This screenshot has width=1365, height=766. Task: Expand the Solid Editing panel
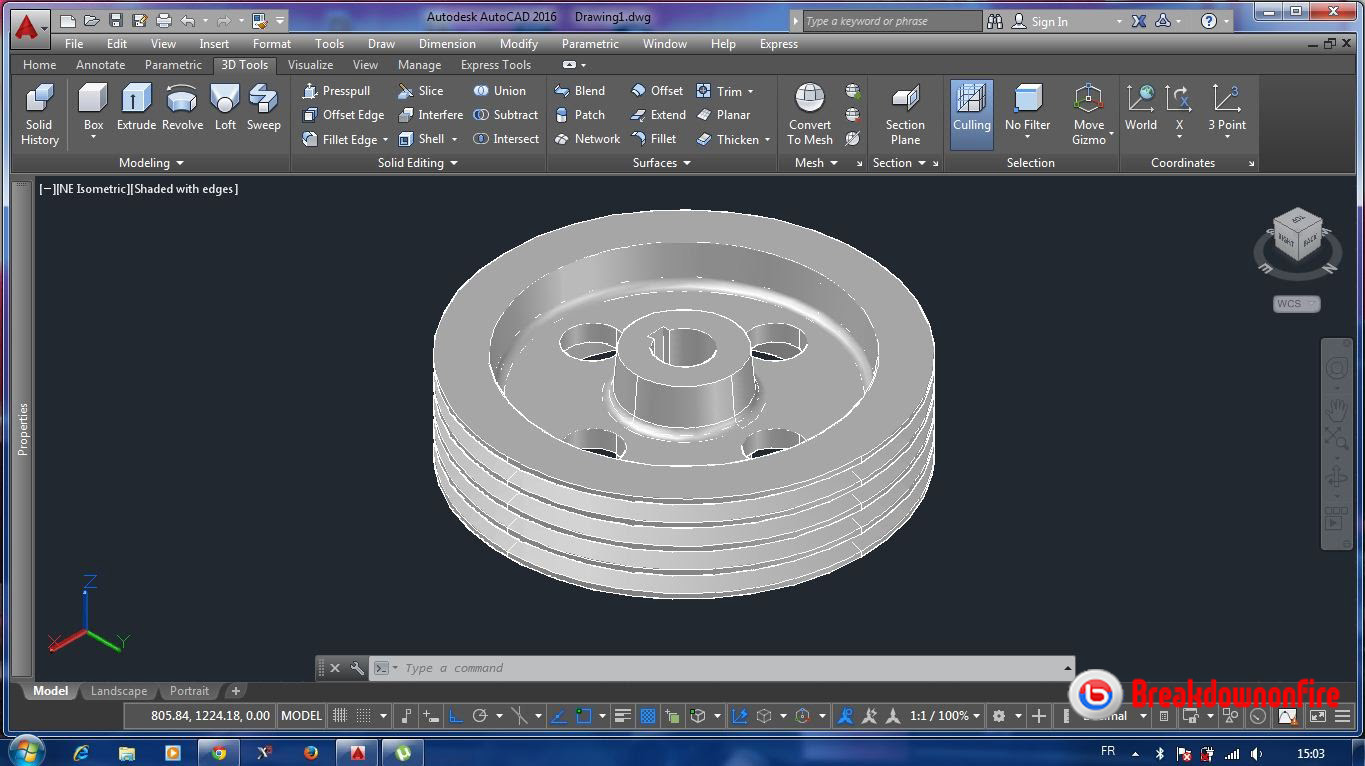pyautogui.click(x=417, y=163)
